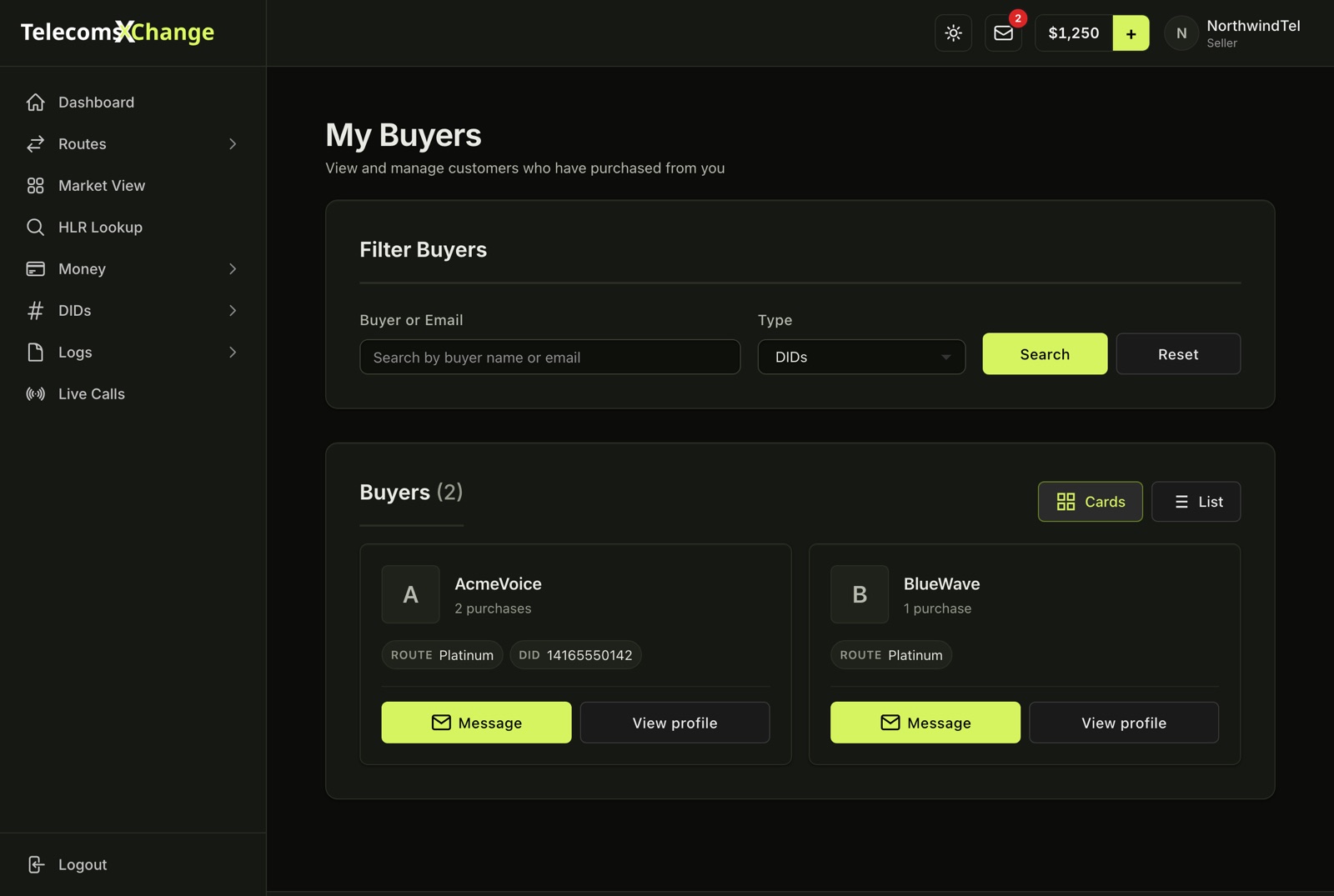Go to HLR Lookup page
This screenshot has width=1334, height=896.
[133, 228]
